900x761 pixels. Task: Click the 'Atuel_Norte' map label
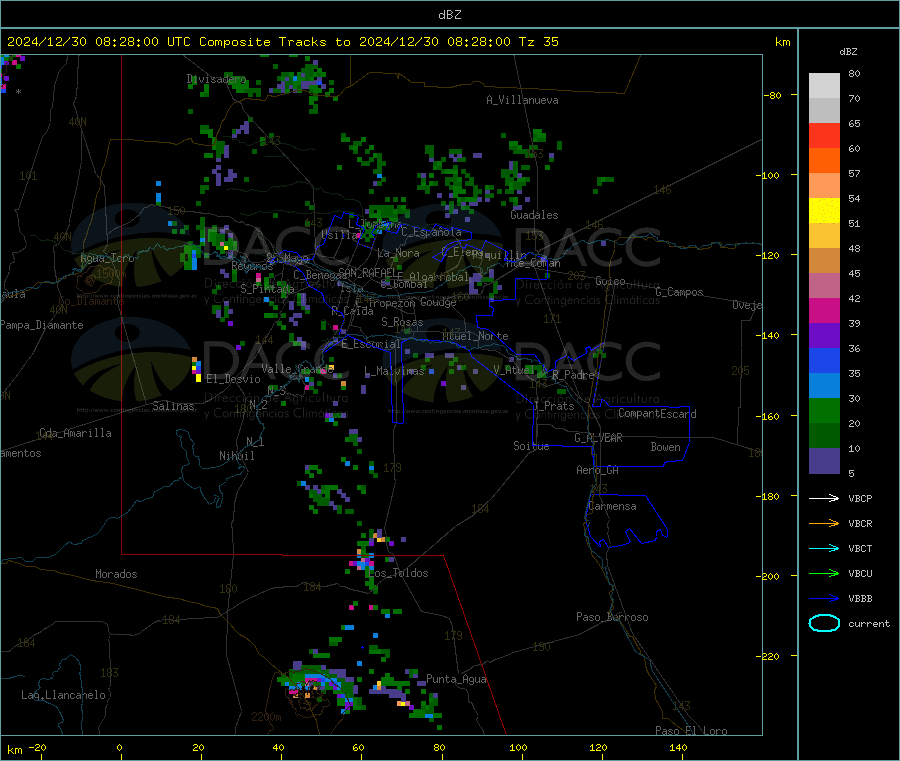tap(475, 336)
